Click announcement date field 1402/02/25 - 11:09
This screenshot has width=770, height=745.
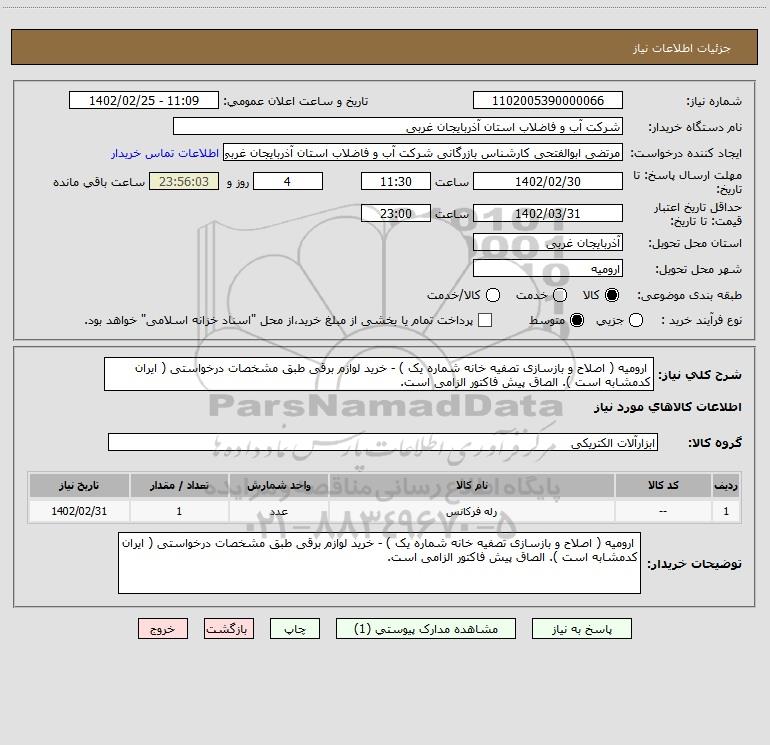[x=144, y=101]
